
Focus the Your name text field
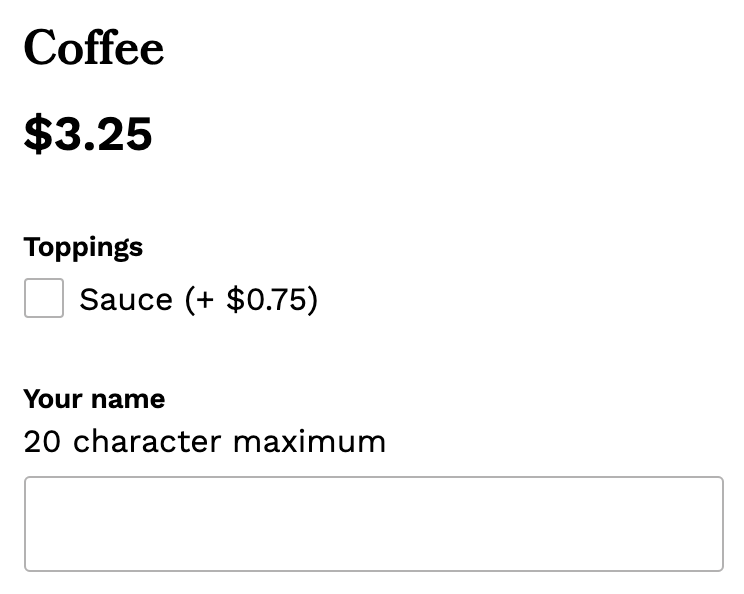coord(373,524)
